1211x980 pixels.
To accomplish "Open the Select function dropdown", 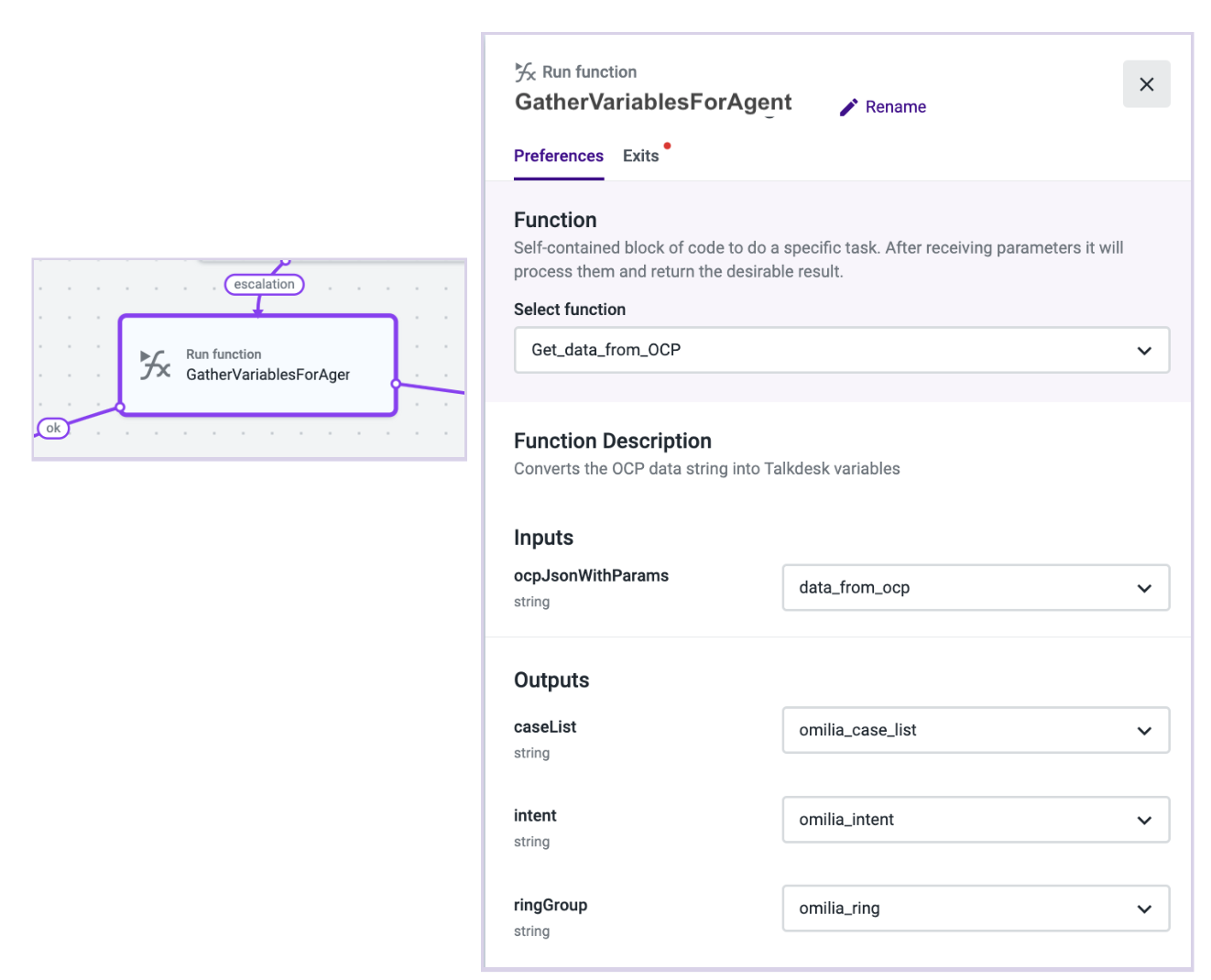I will point(841,350).
